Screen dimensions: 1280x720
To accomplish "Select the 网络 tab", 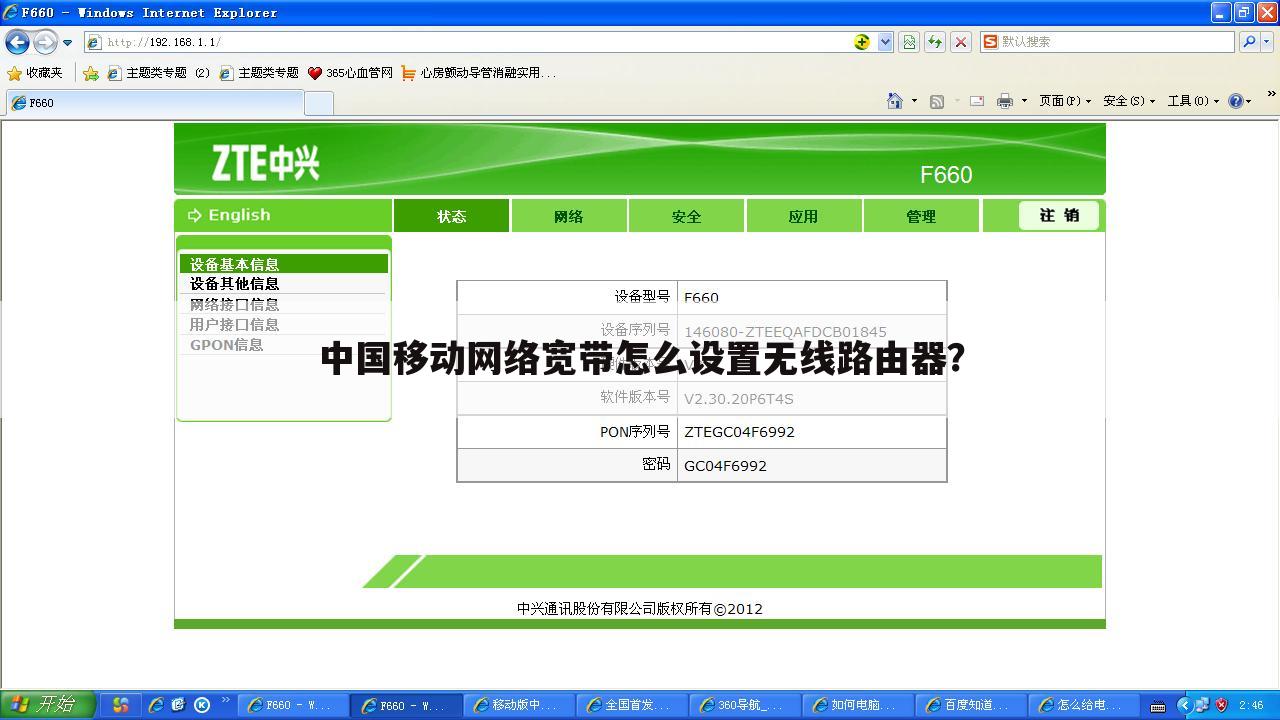I will tap(568, 216).
